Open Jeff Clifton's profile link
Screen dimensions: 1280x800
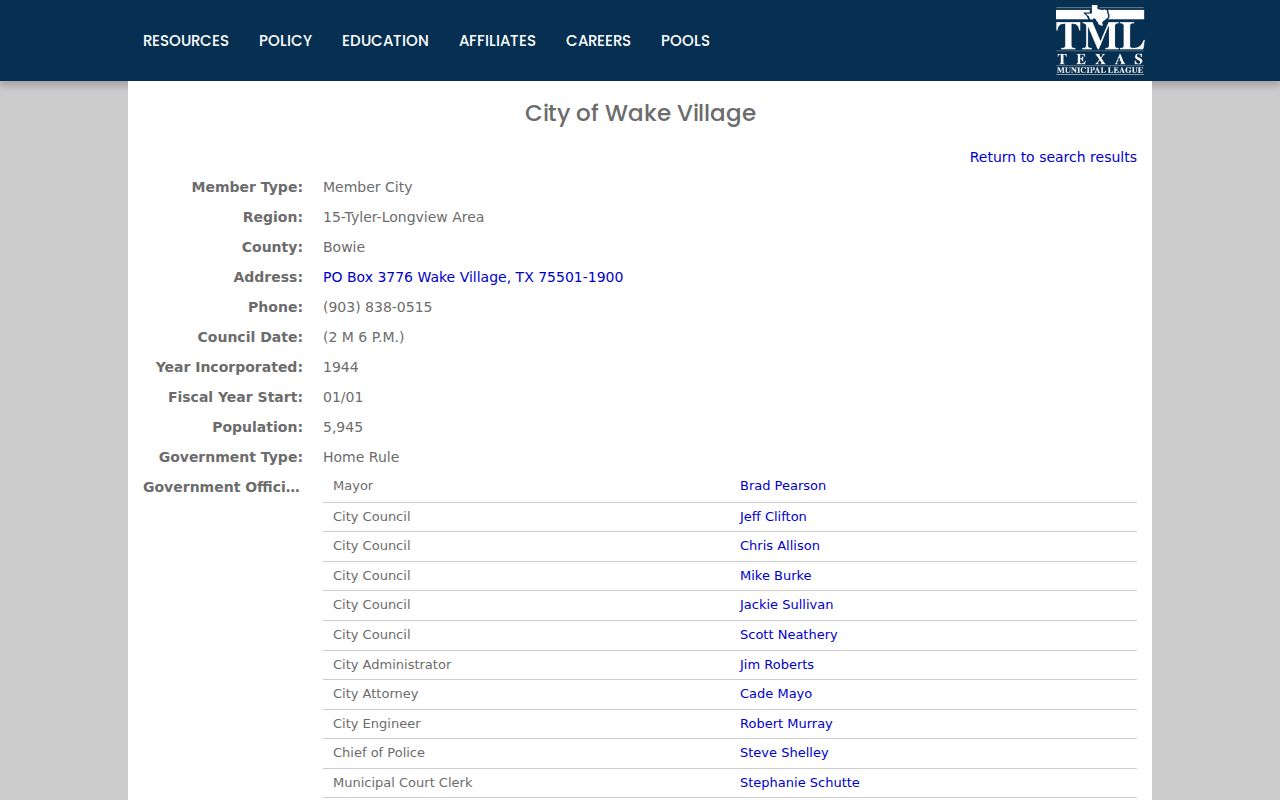773,517
